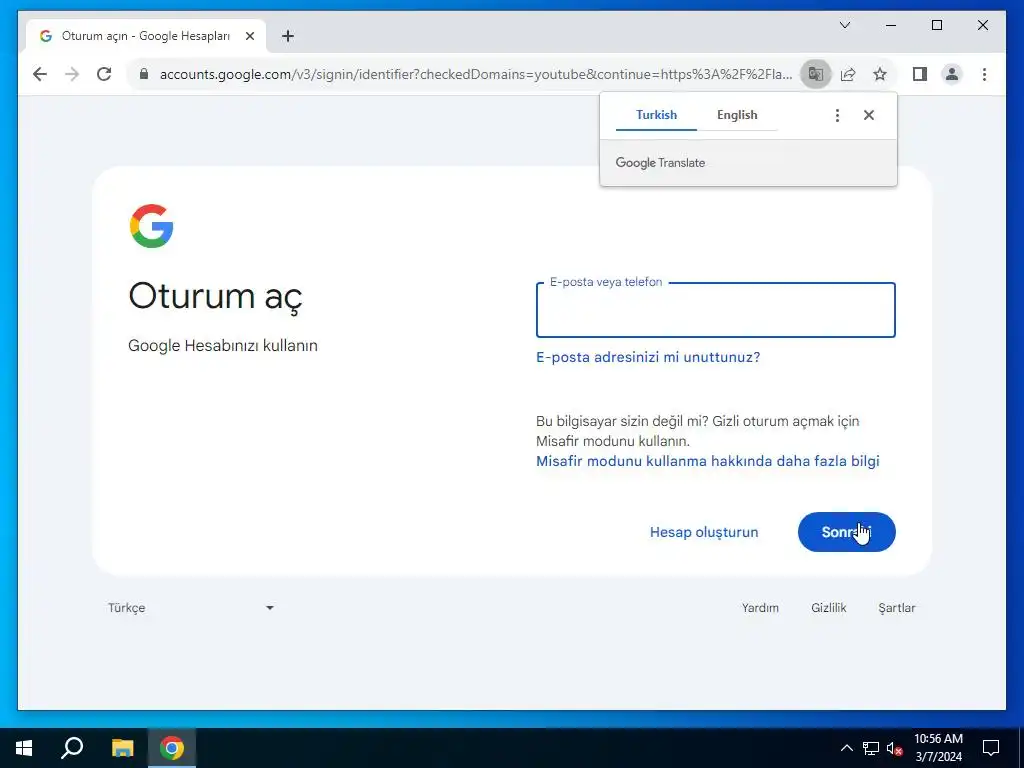Click the Chrome taskbar icon
This screenshot has width=1024, height=768.
pos(172,748)
